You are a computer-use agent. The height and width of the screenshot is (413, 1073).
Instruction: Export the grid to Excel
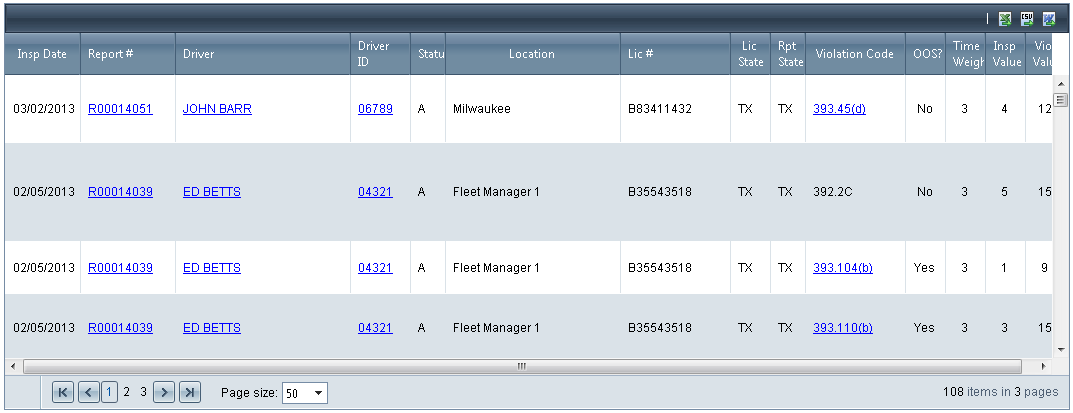1005,19
